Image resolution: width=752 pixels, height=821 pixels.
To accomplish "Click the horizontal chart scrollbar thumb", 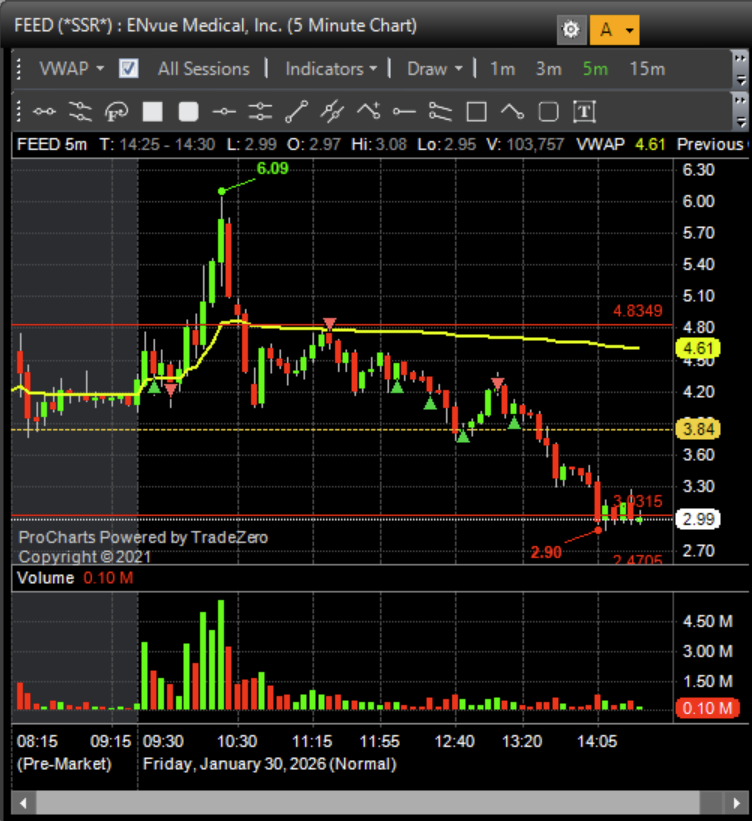I will 368,803.
